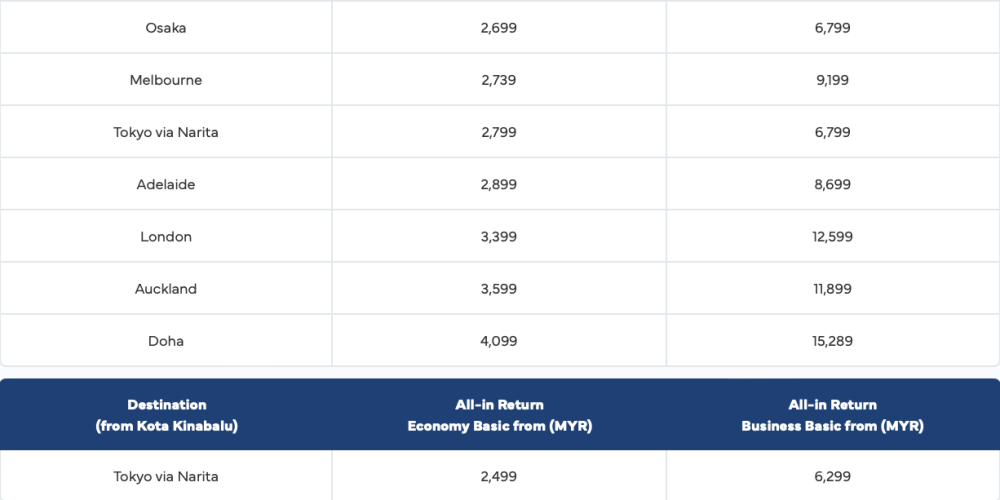This screenshot has width=1000, height=500.
Task: Click the 2,899 economy fare for Adelaide
Action: coord(499,185)
